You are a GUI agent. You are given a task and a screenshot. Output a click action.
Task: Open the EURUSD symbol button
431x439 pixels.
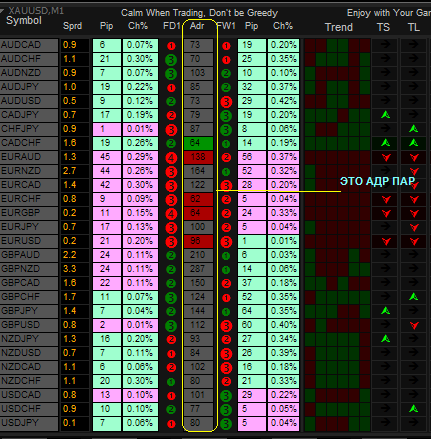coord(29,241)
